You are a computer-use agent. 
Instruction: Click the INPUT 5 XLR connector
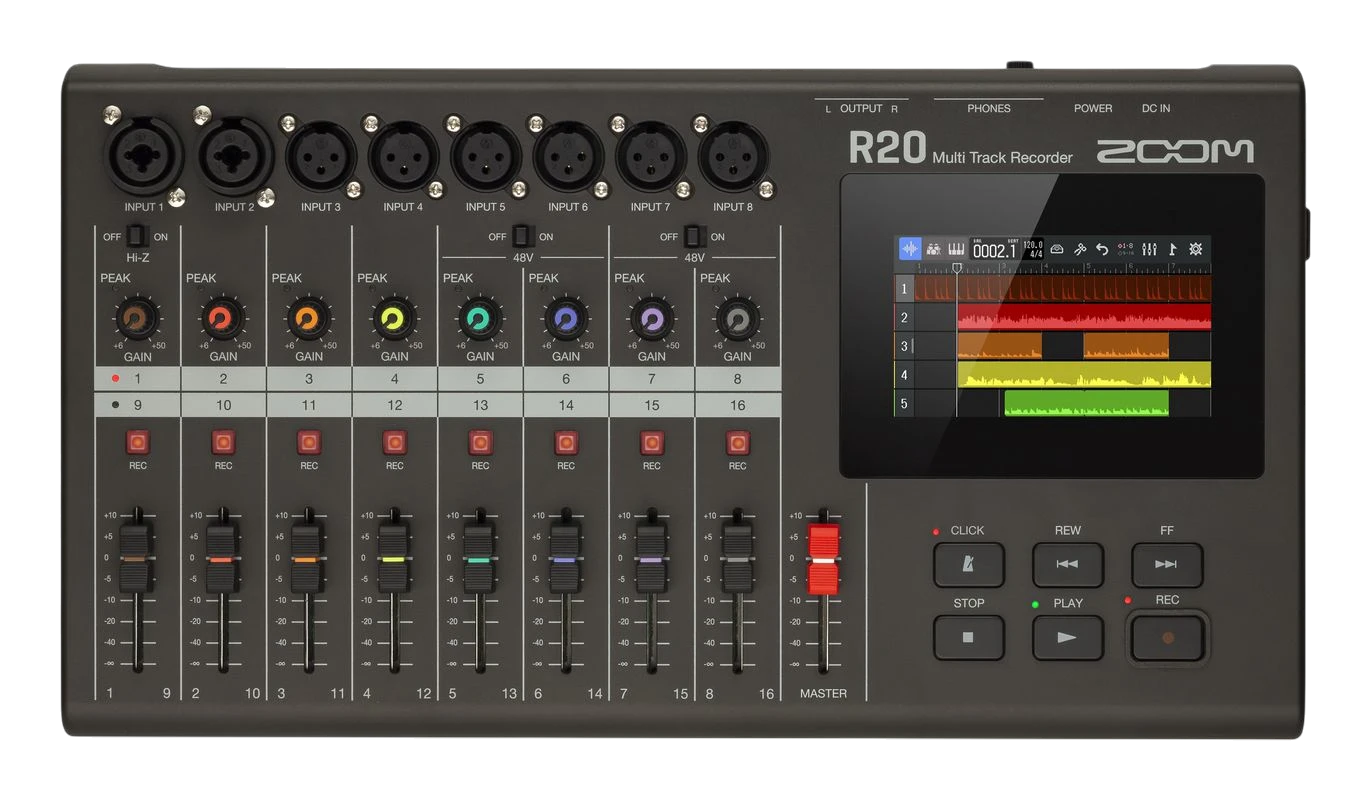[487, 157]
